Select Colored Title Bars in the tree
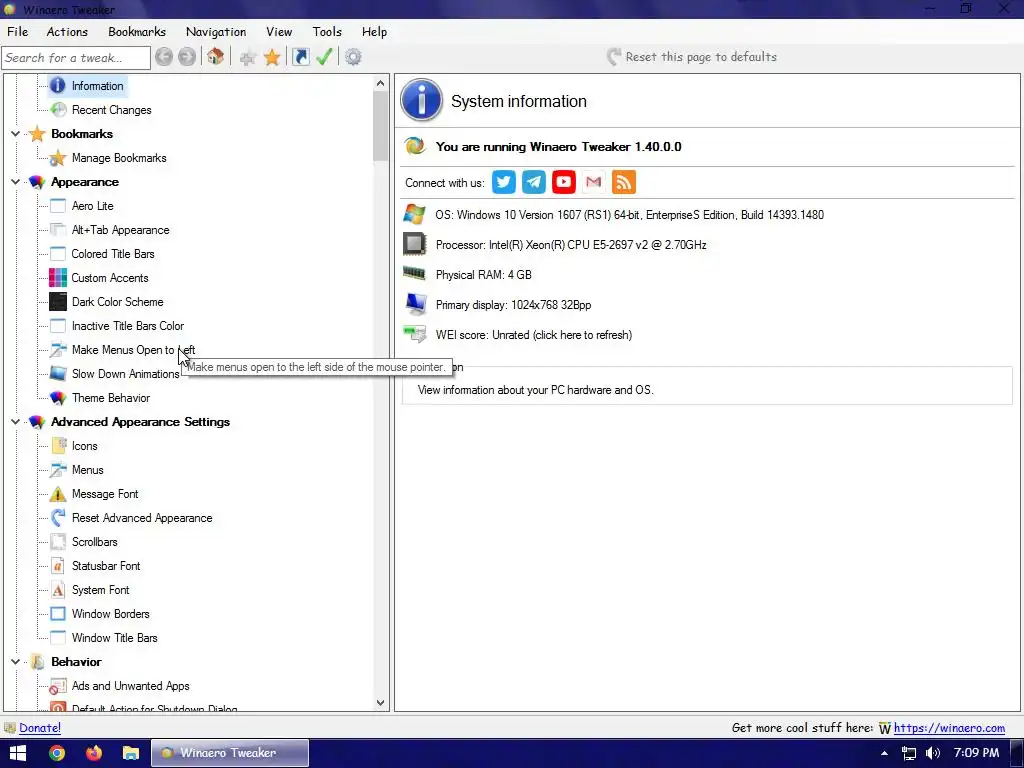The height and width of the screenshot is (768, 1024). (x=113, y=253)
